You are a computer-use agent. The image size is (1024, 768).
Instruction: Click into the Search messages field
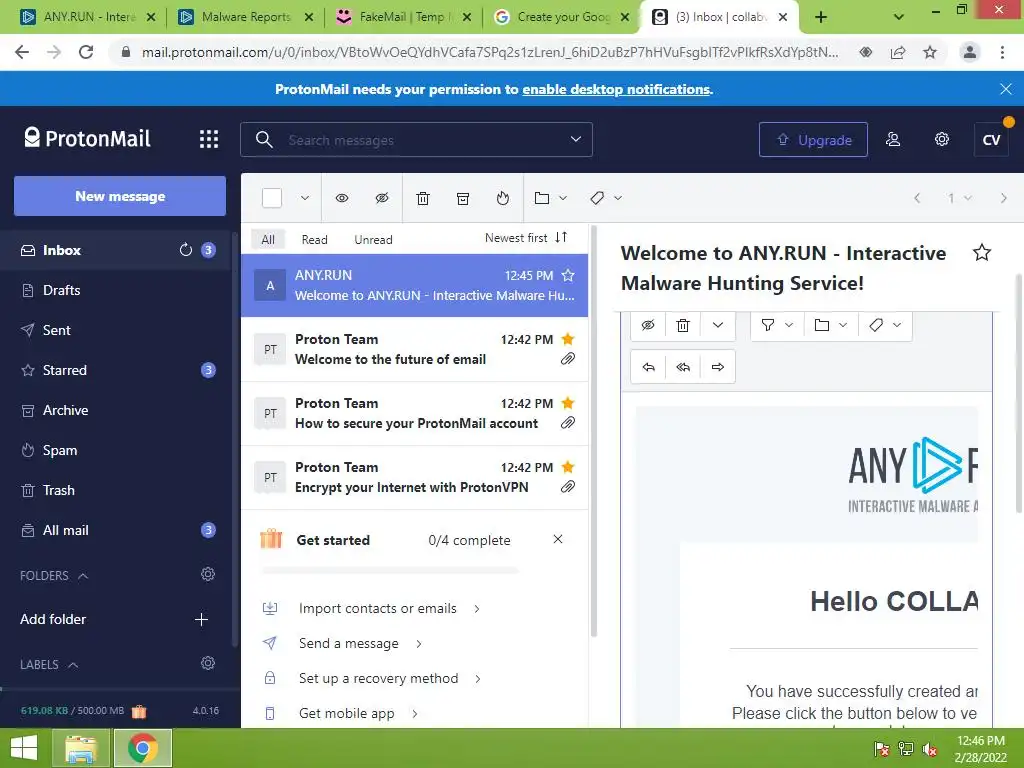click(x=418, y=140)
